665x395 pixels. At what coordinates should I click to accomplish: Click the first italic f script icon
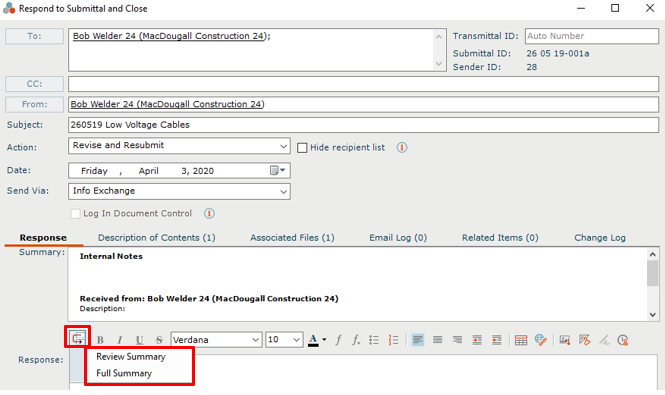point(338,340)
